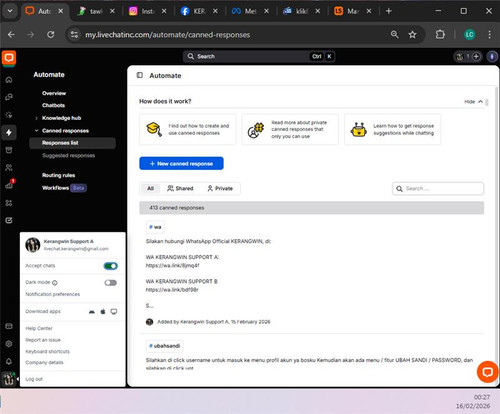Click Report an issue link
The image size is (500, 414).
pyautogui.click(x=43, y=340)
